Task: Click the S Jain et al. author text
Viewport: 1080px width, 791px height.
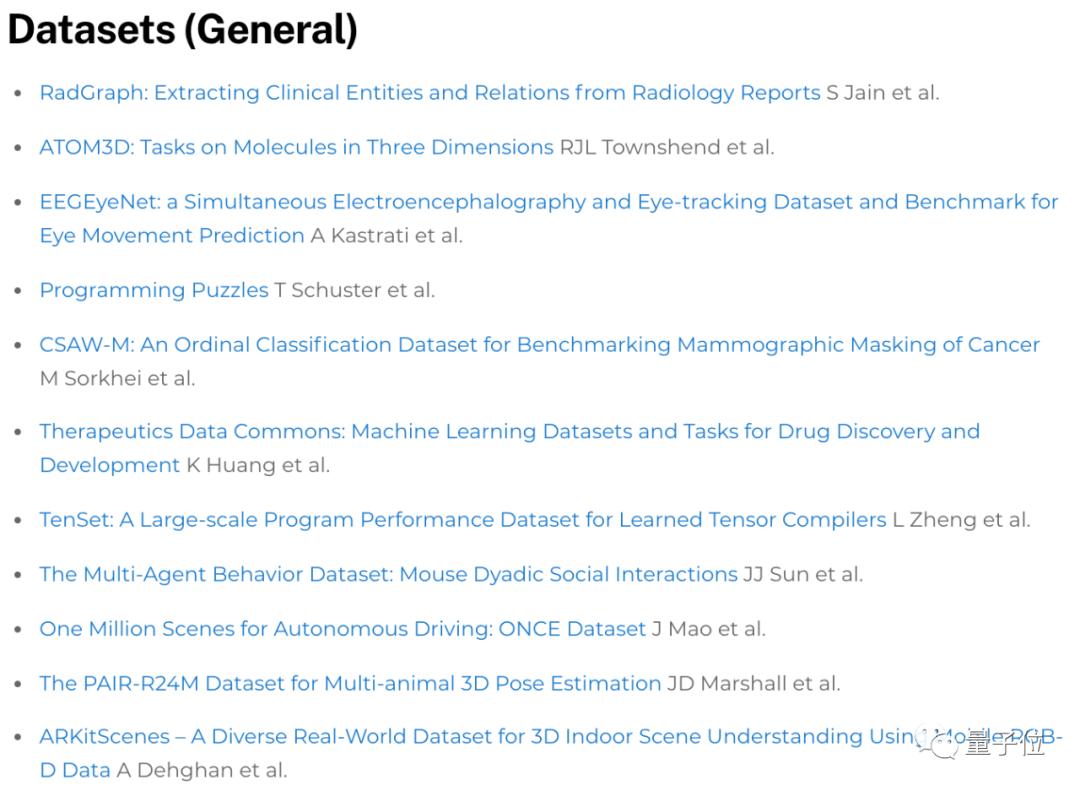Action: pyautogui.click(x=883, y=93)
